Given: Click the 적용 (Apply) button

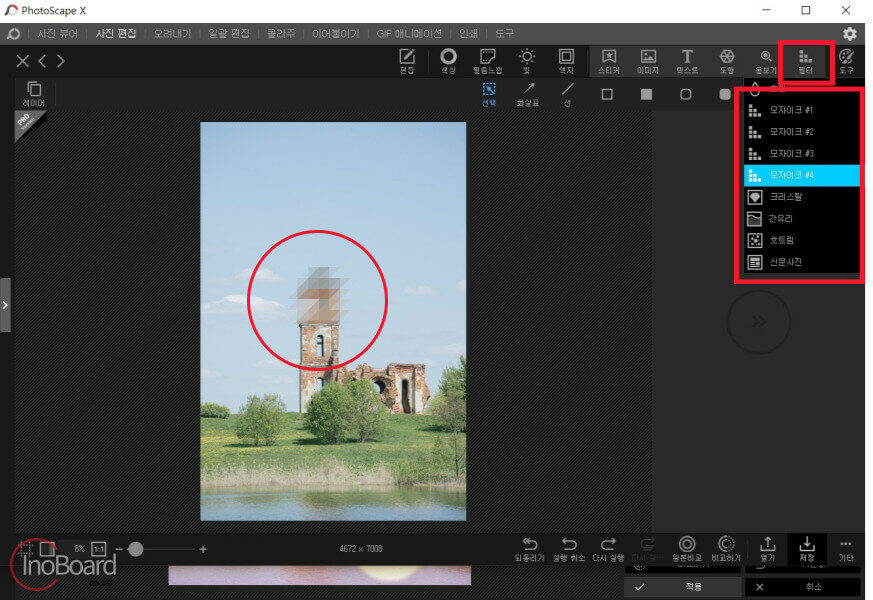Looking at the screenshot, I should coord(682,587).
